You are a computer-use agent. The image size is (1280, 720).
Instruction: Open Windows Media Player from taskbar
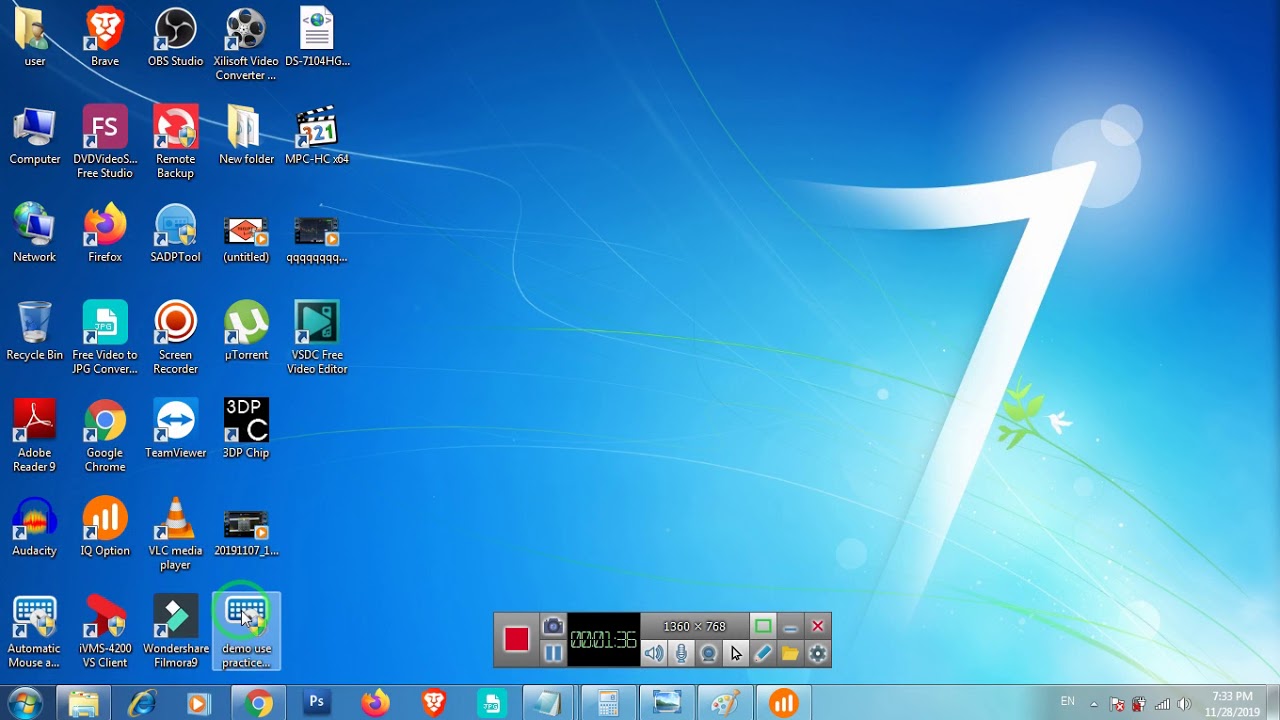pos(200,703)
